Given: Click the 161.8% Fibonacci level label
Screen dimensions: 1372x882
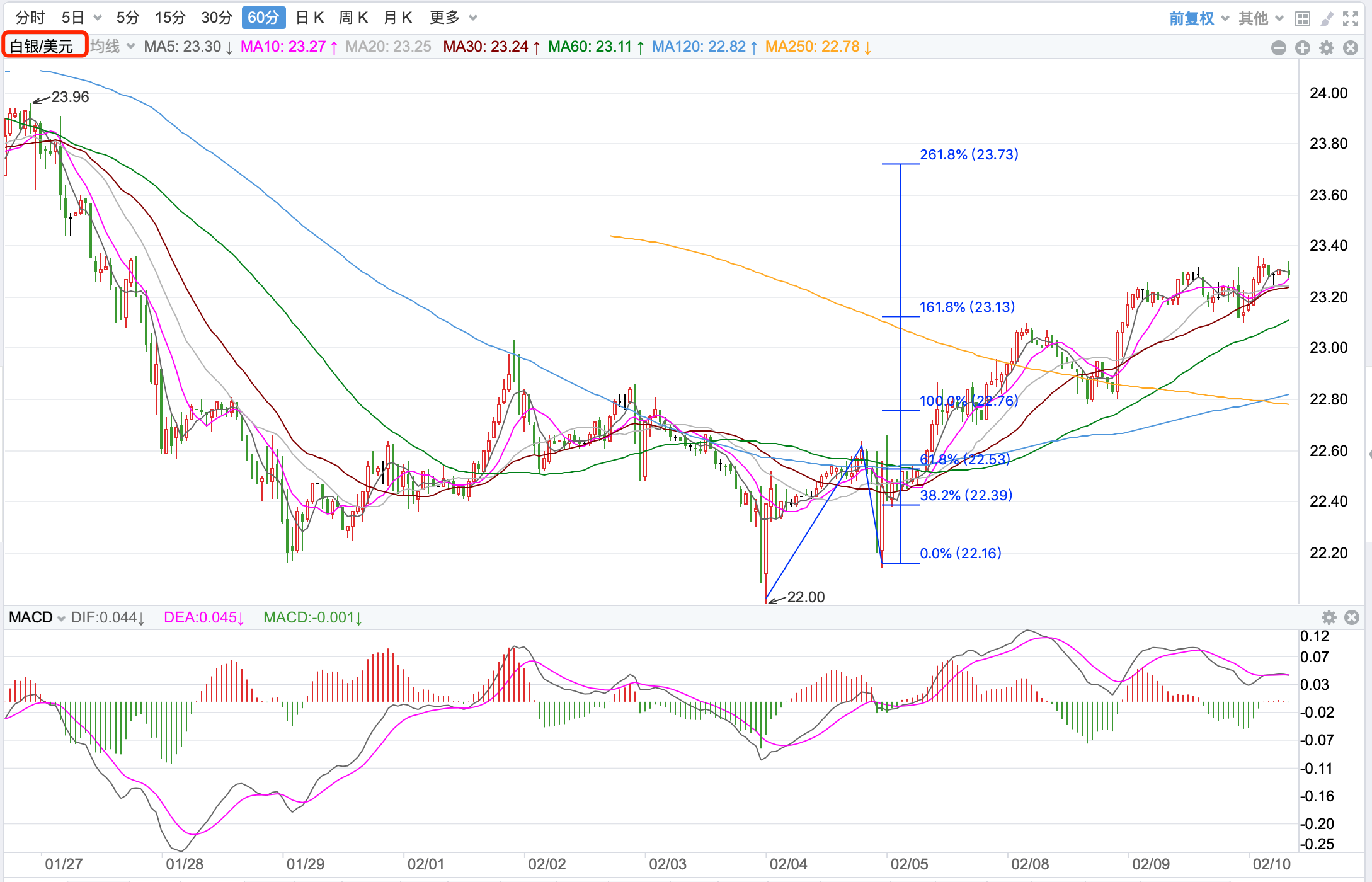Looking at the screenshot, I should point(967,307).
